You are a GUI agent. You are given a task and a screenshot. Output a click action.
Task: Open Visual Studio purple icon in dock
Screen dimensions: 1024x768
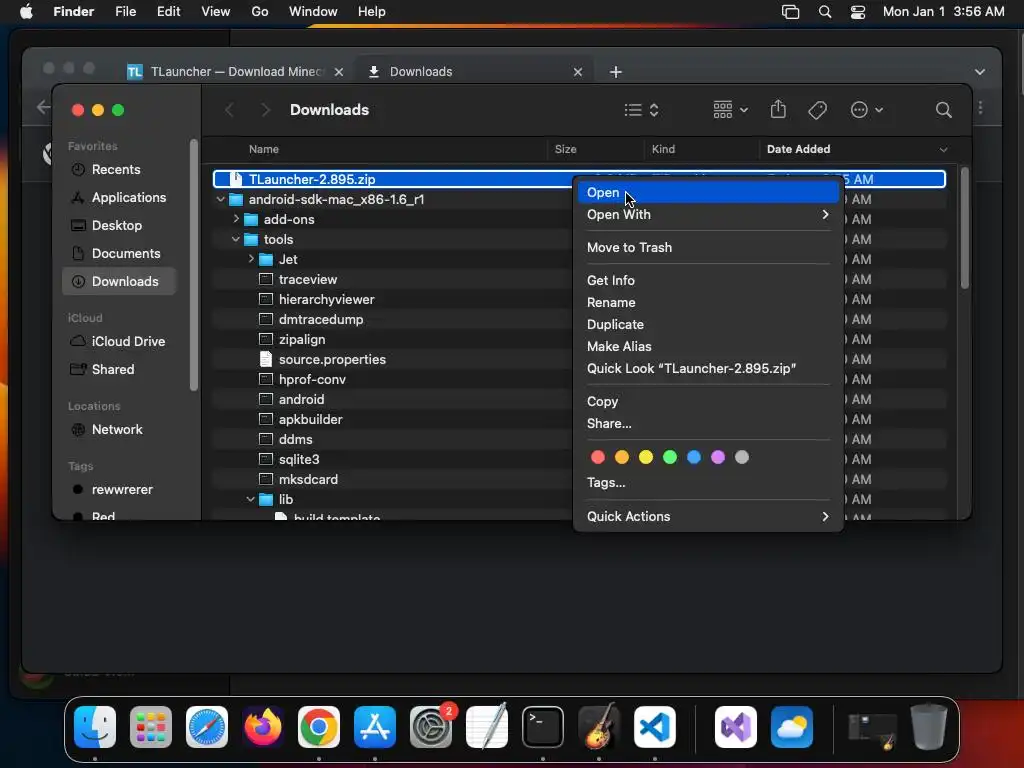(736, 727)
